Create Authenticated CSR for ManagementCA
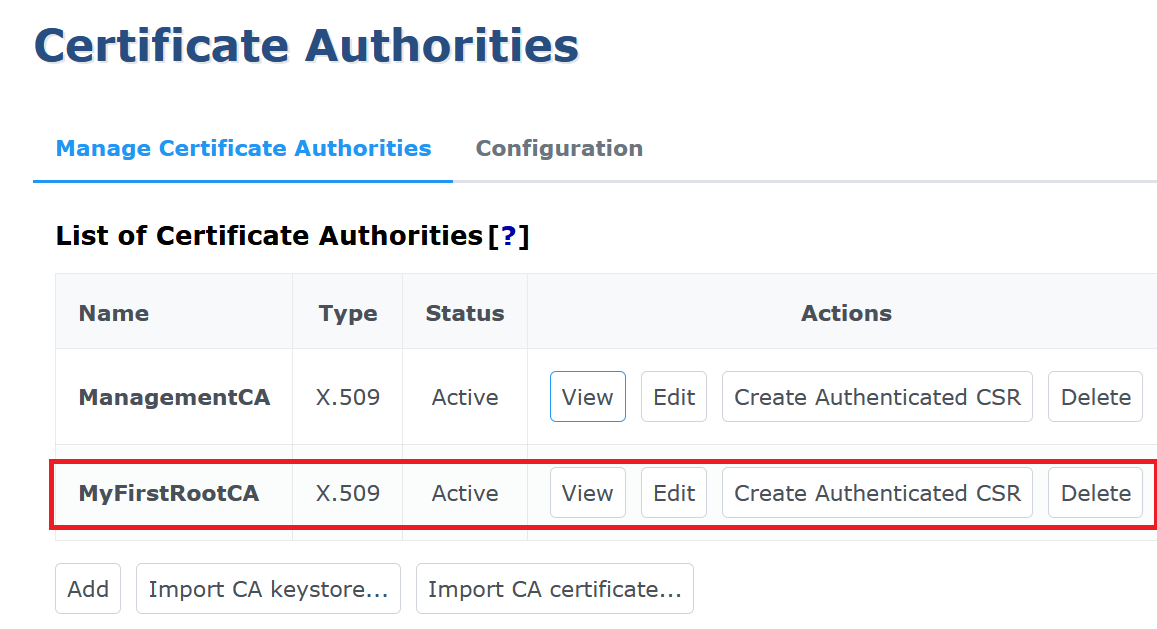Viewport: 1157px width, 629px height. (877, 397)
